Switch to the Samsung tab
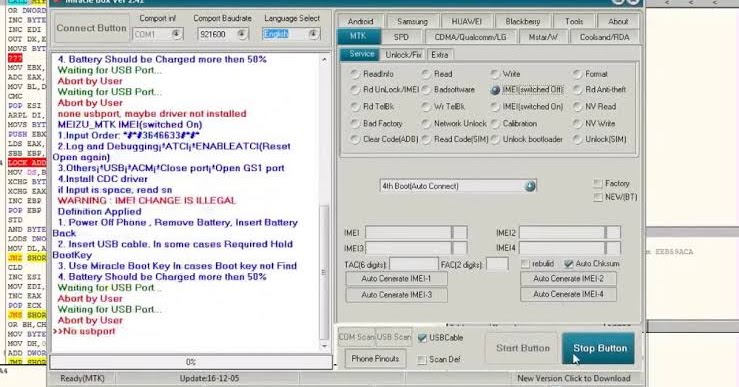This screenshot has height=387, width=739. 412,22
